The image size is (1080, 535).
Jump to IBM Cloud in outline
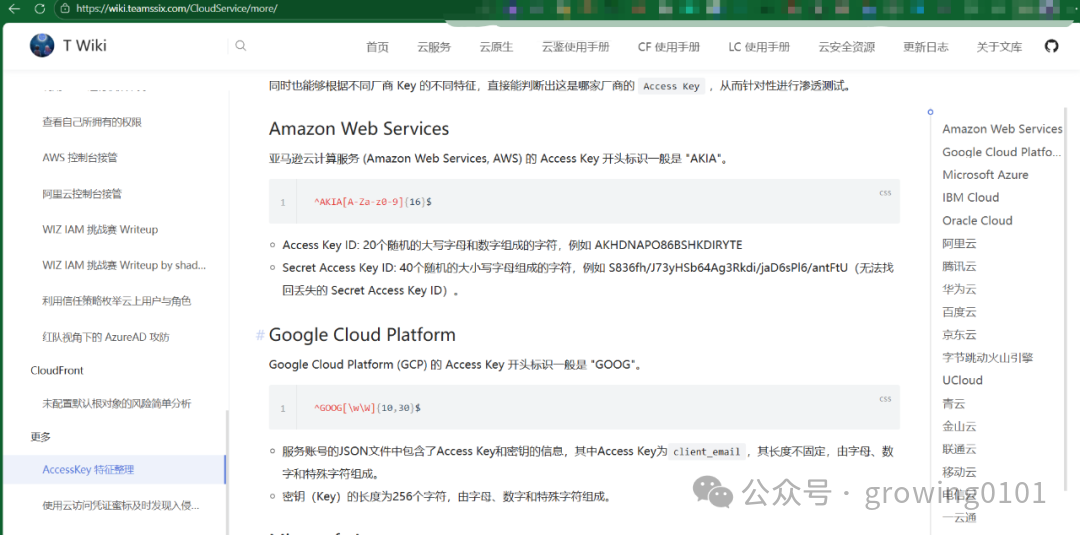tap(970, 198)
